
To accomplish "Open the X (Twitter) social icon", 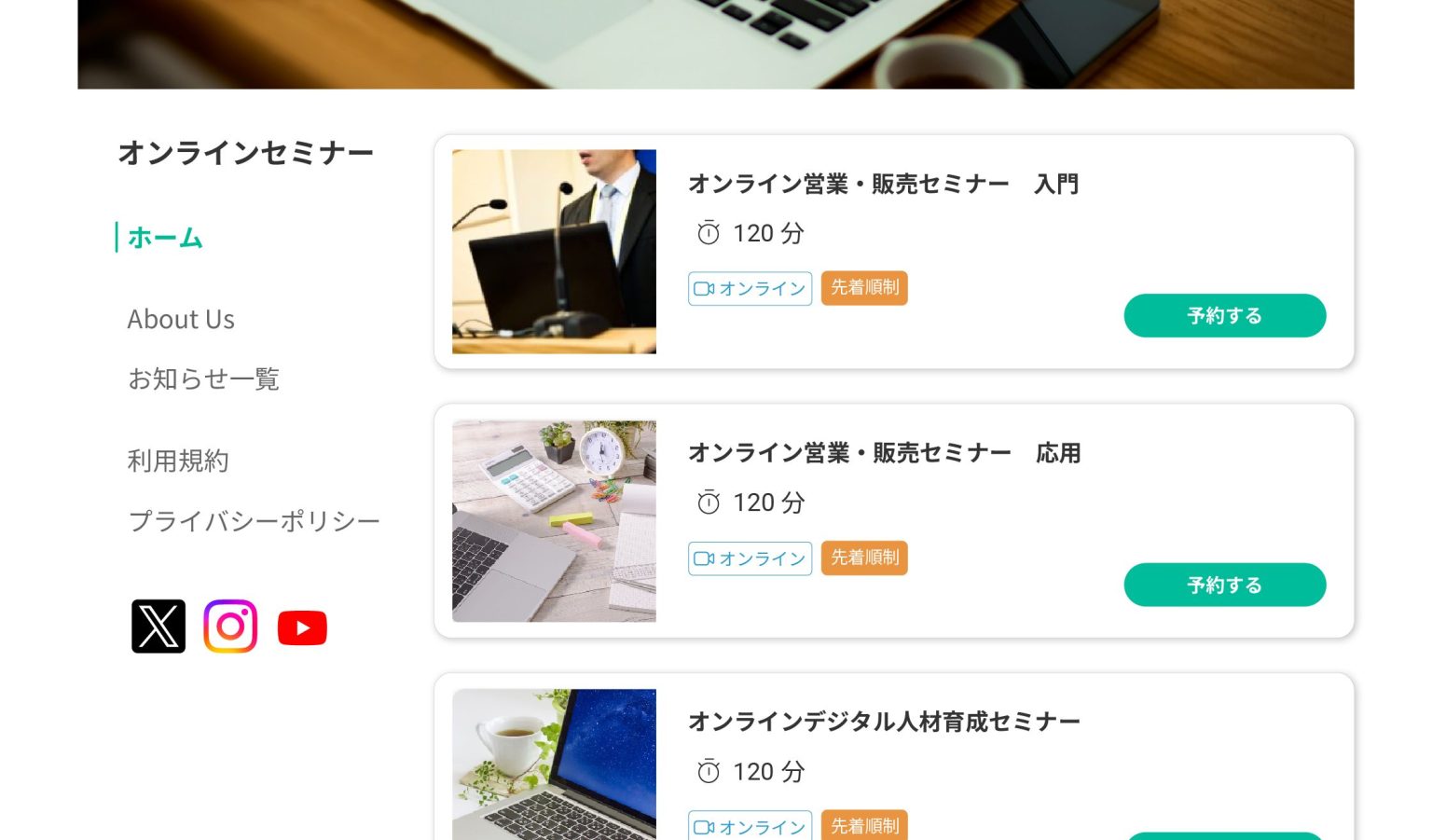I will tap(158, 627).
